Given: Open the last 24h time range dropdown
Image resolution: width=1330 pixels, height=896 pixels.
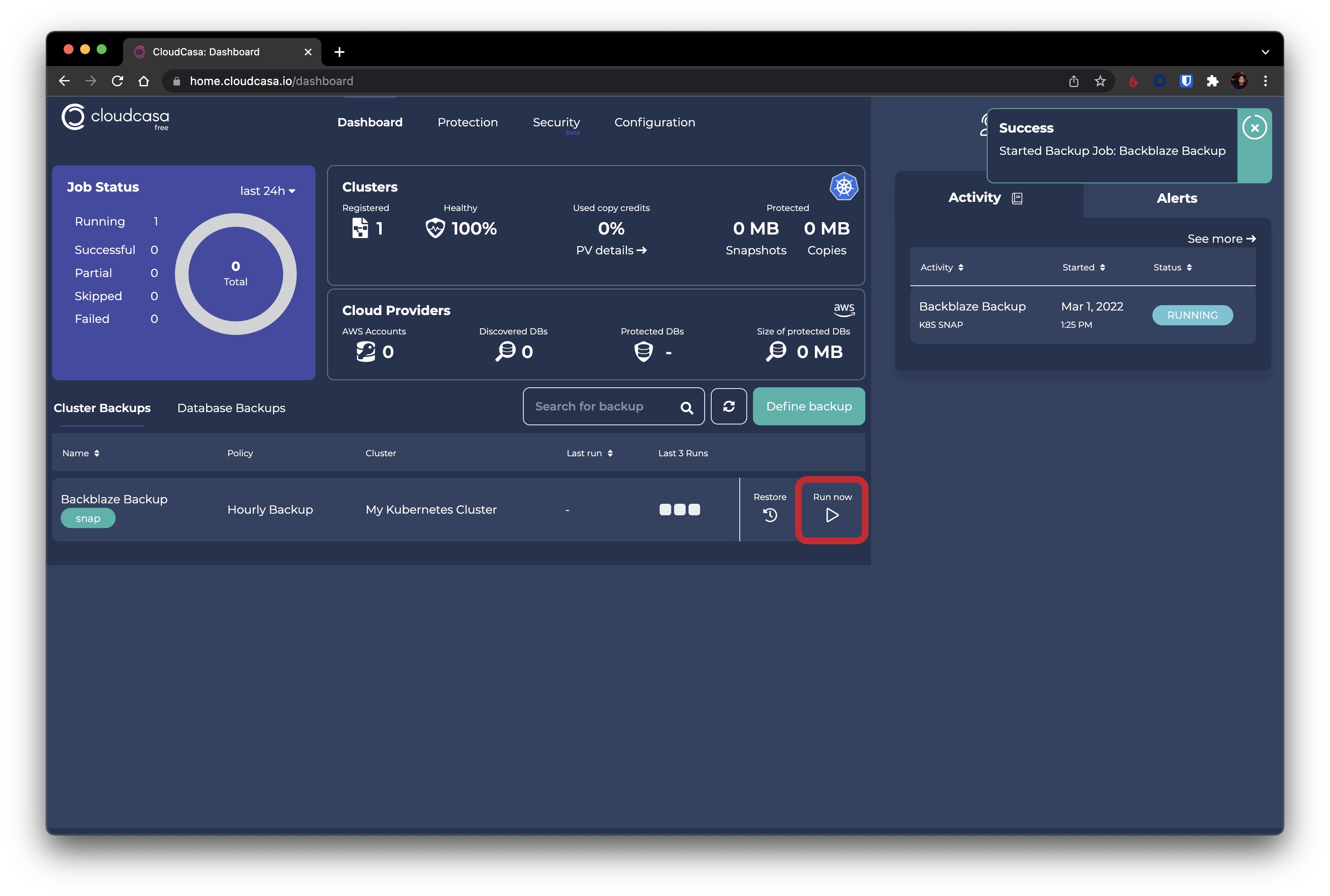Looking at the screenshot, I should [268, 191].
